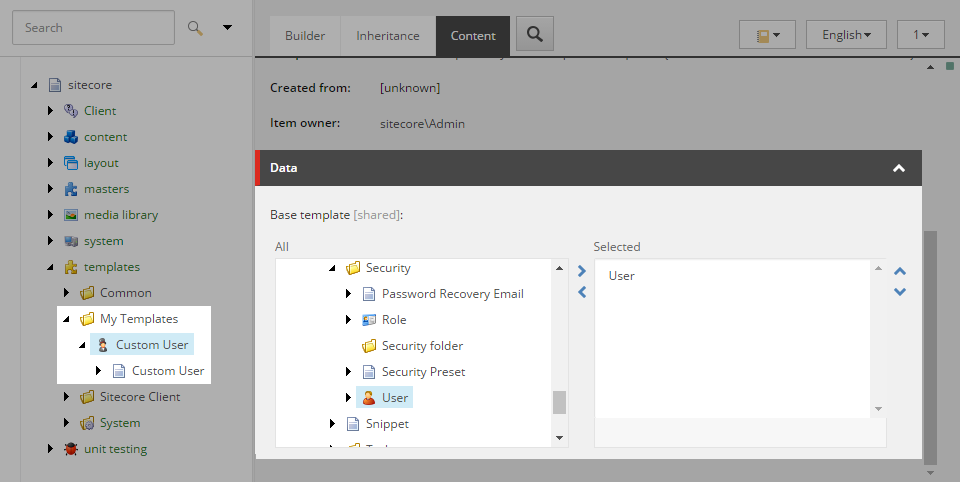The image size is (960, 482).
Task: Switch to the Builder tab
Action: pos(305,36)
